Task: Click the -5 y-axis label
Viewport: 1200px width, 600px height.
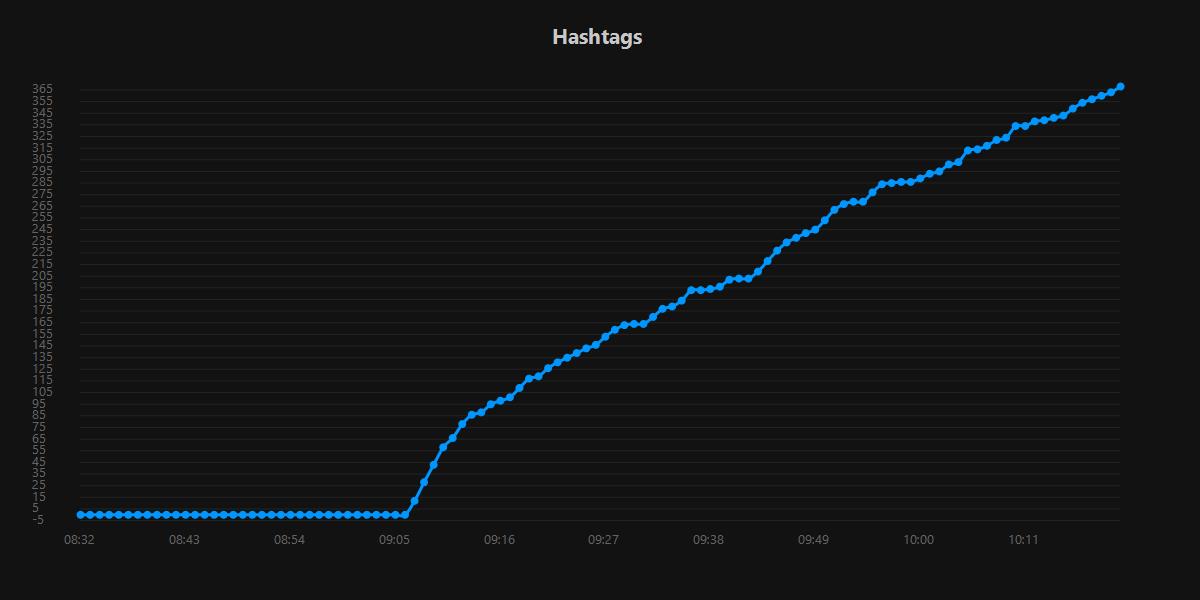Action: click(44, 520)
